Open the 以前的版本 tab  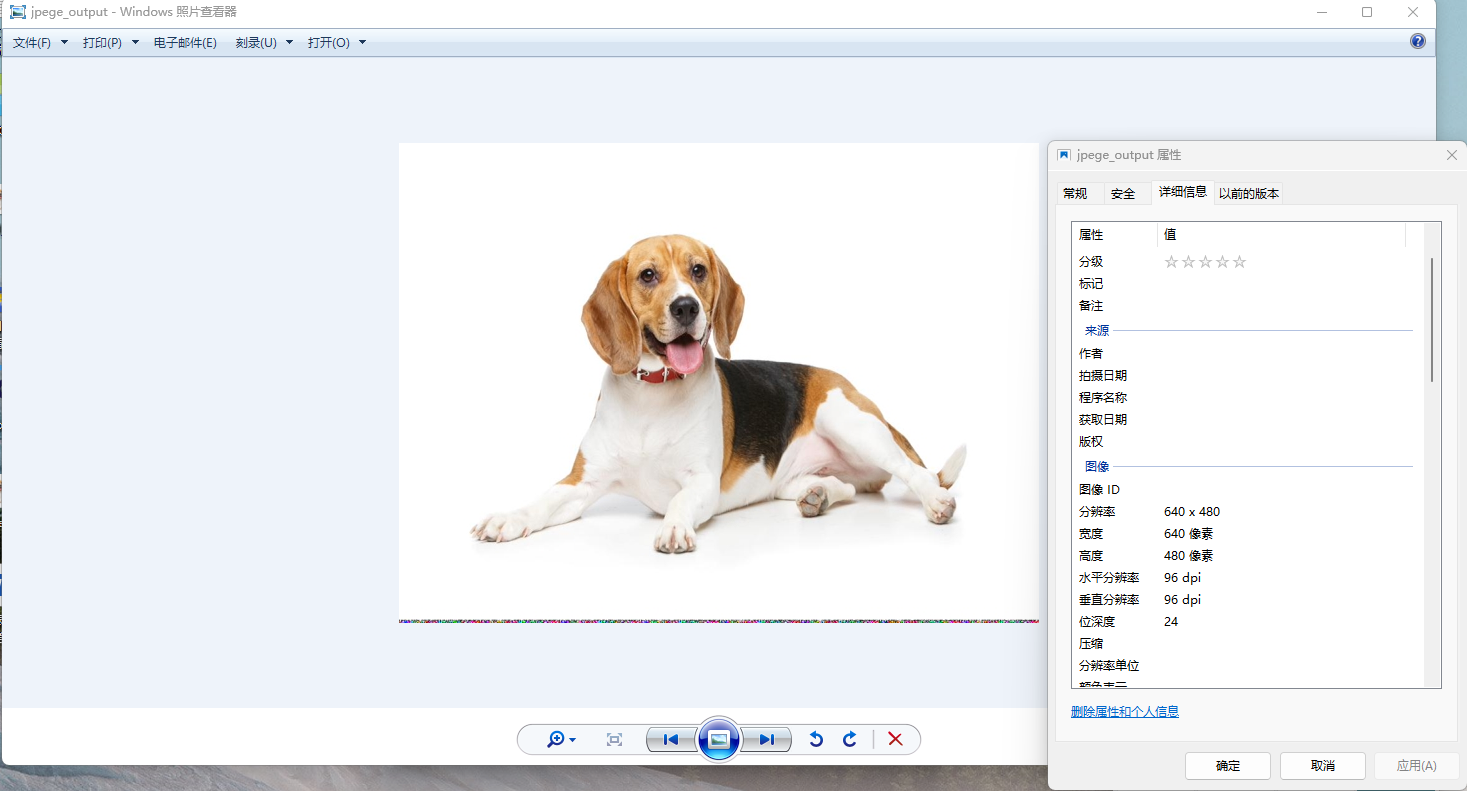1248,193
